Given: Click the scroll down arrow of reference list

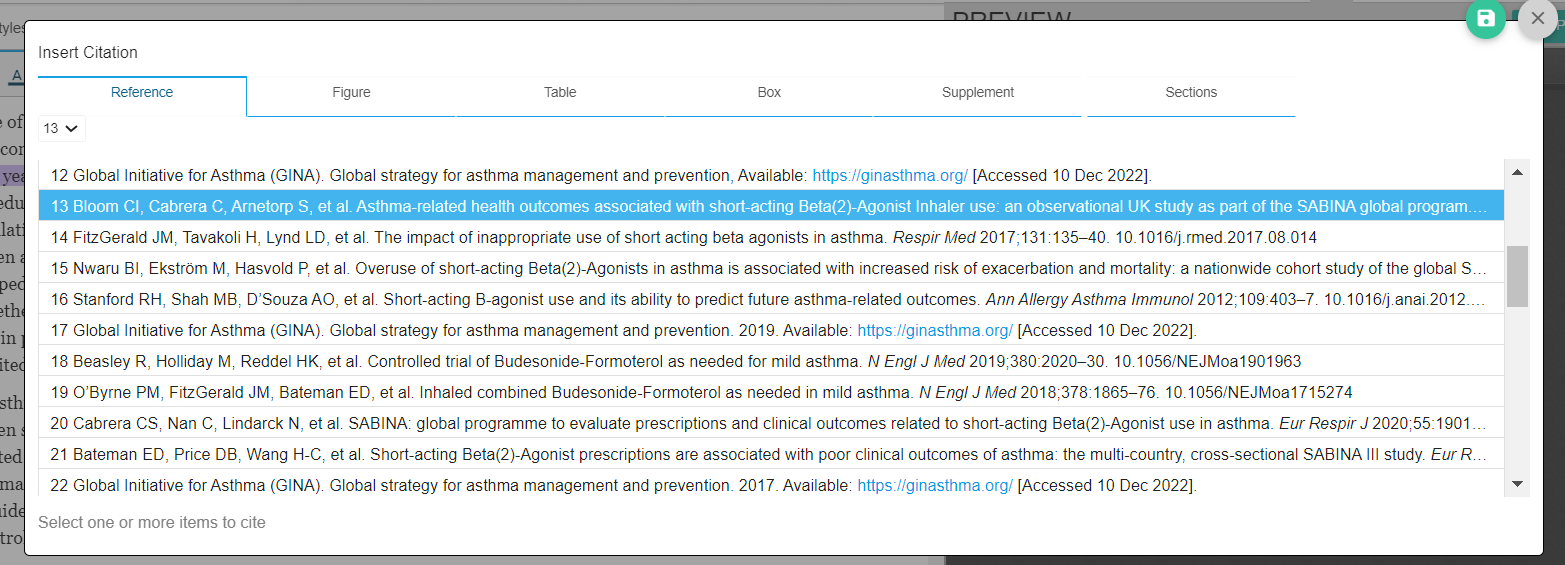Looking at the screenshot, I should pyautogui.click(x=1517, y=484).
